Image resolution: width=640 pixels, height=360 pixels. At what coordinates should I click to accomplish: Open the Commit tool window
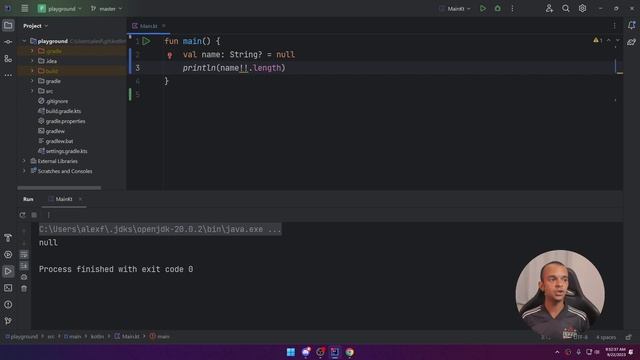tap(8, 42)
